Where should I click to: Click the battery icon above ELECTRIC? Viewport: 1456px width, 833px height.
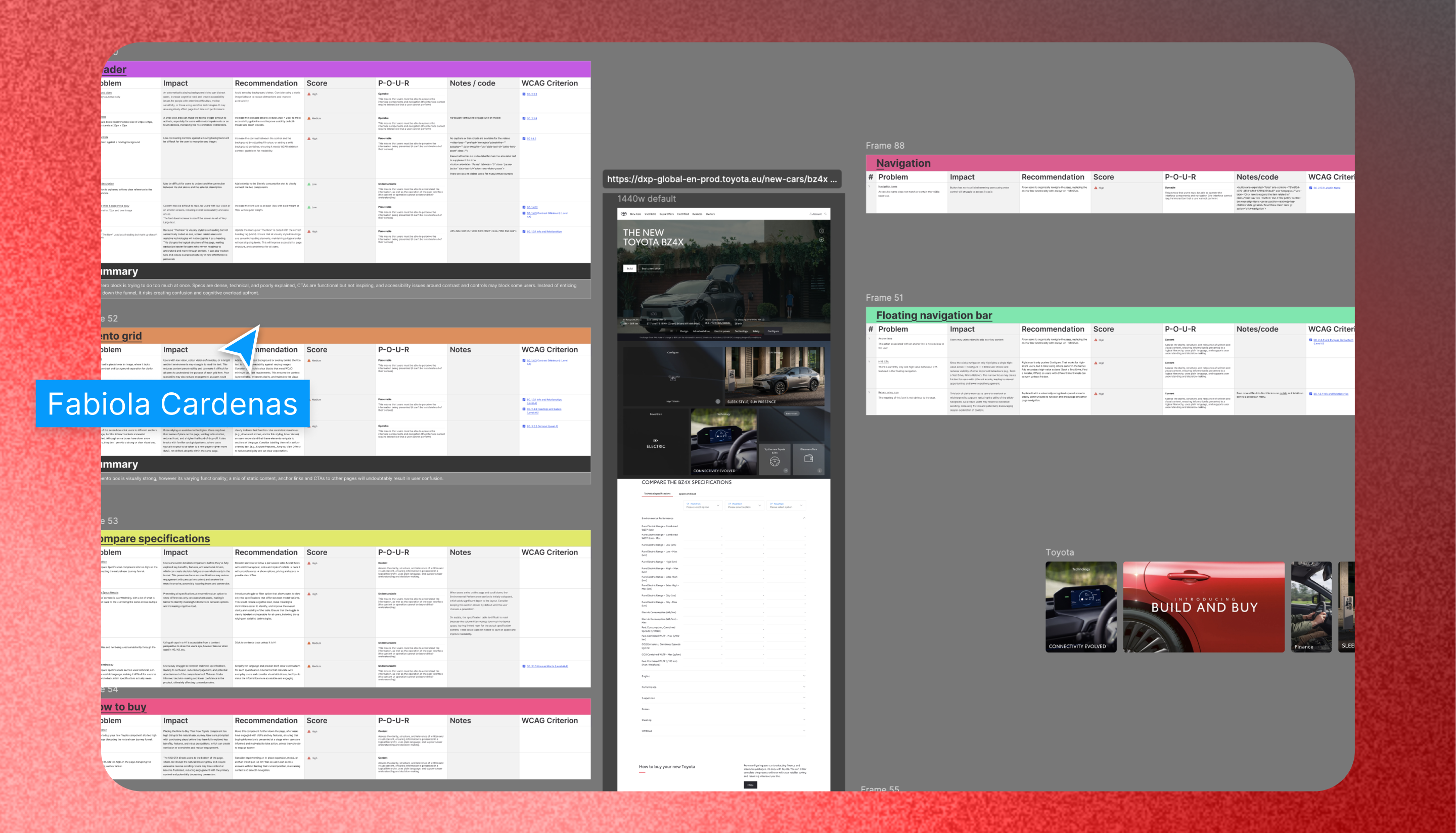coord(656,441)
